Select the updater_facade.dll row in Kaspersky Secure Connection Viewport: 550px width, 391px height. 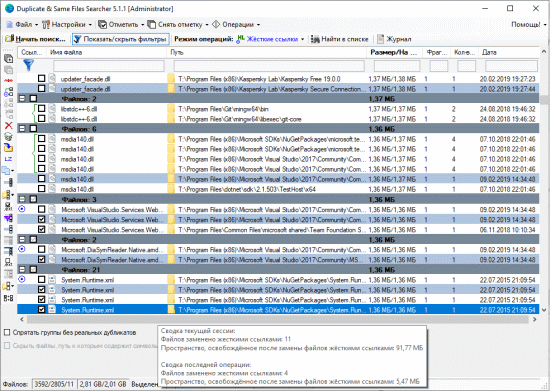[278, 89]
